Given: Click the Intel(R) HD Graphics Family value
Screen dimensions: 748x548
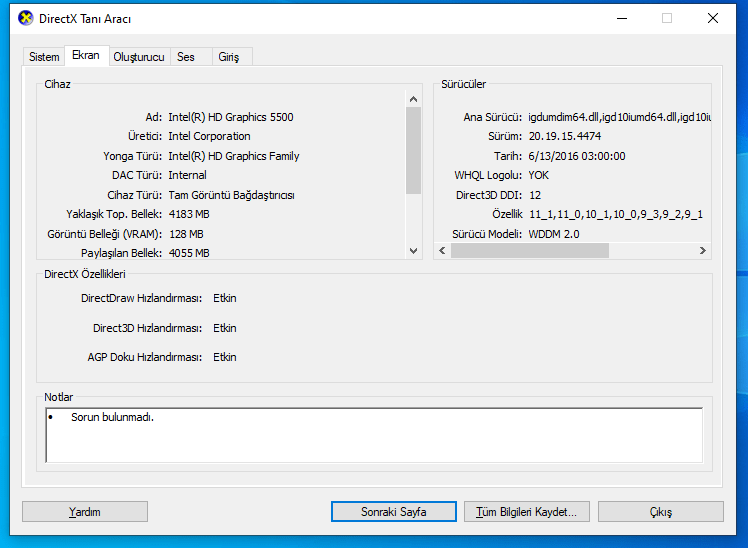Looking at the screenshot, I should [x=234, y=156].
